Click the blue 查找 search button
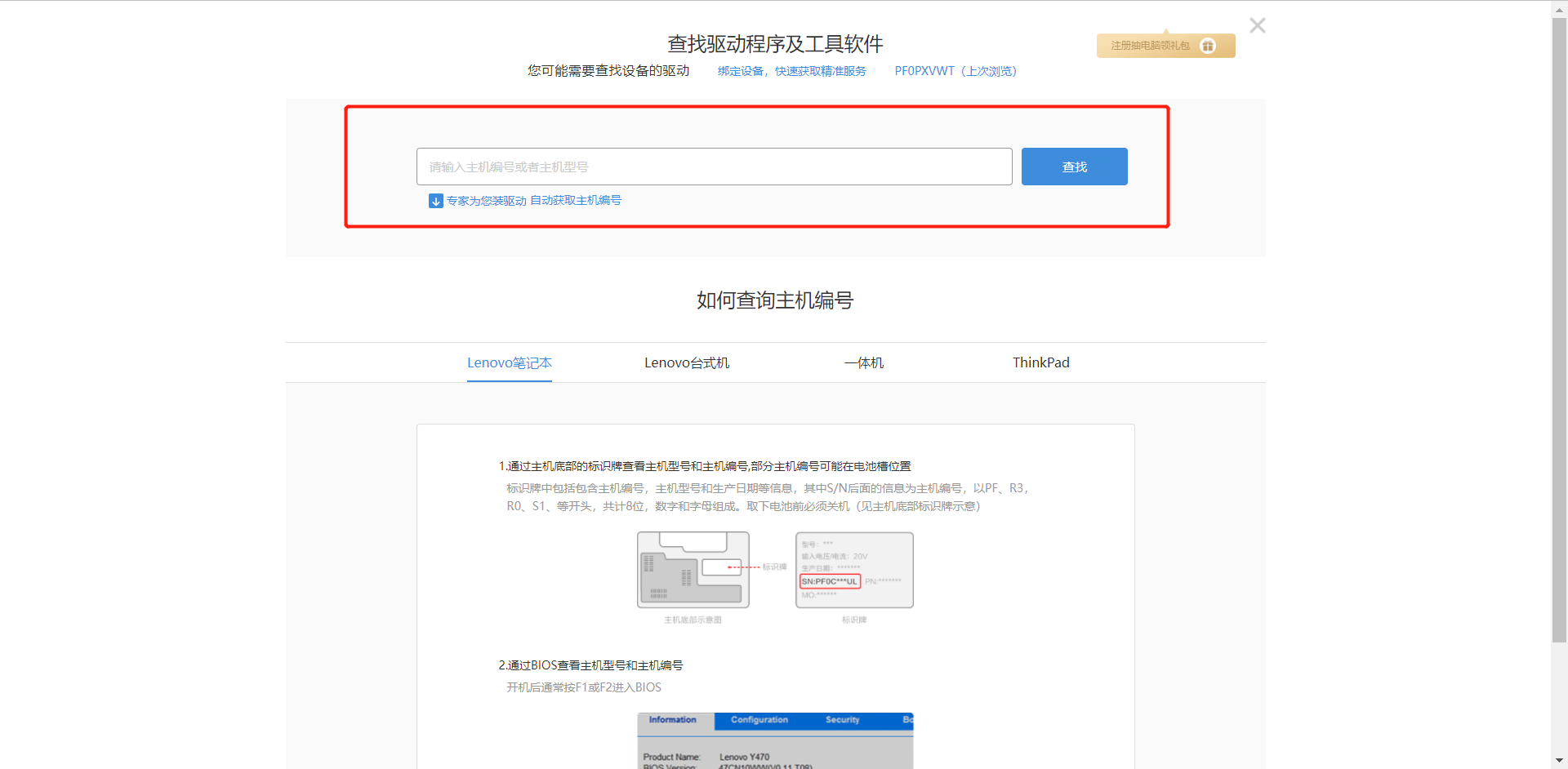1568x769 pixels. [1075, 167]
